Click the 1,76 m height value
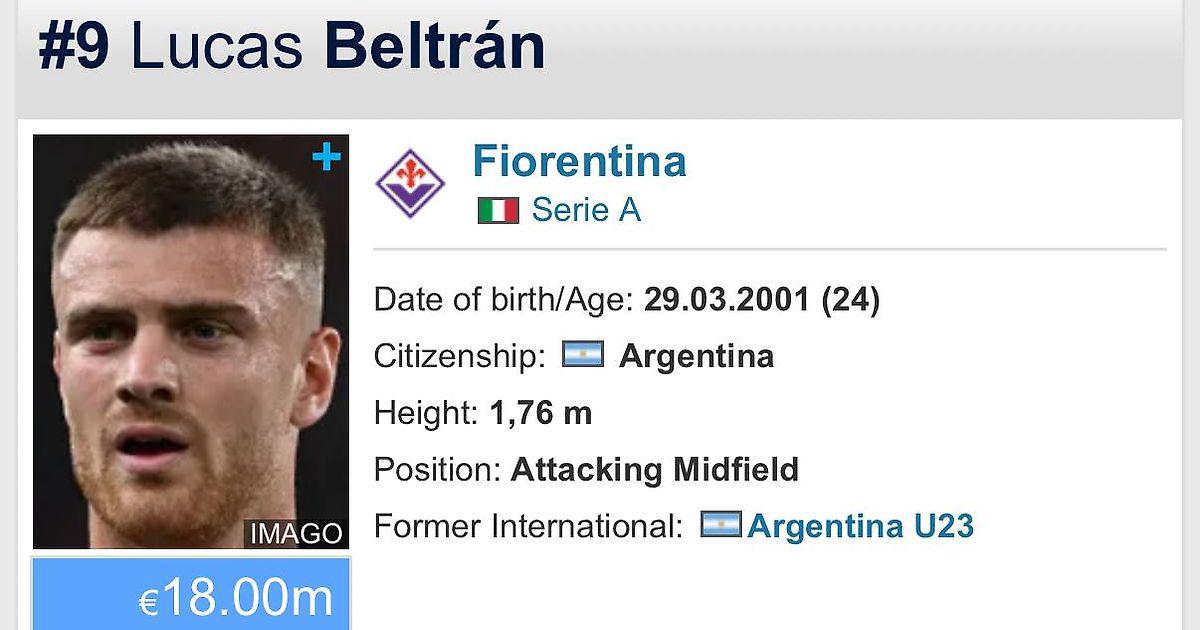This screenshot has height=630, width=1200. [540, 412]
